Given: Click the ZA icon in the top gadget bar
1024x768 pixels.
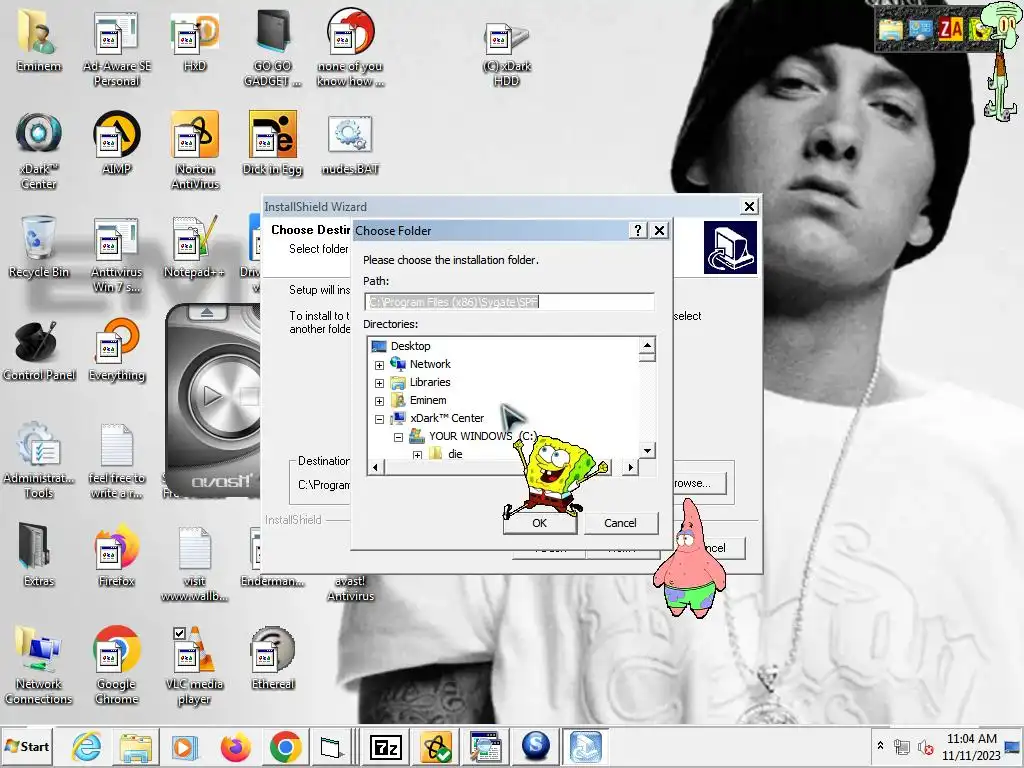Looking at the screenshot, I should click(x=950, y=29).
